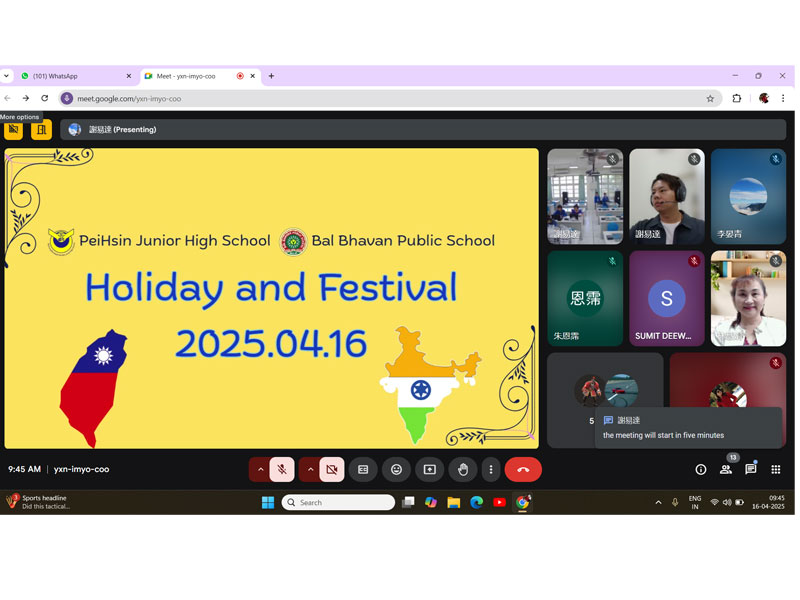
Task: Click the Present now screen share icon
Action: tap(429, 469)
